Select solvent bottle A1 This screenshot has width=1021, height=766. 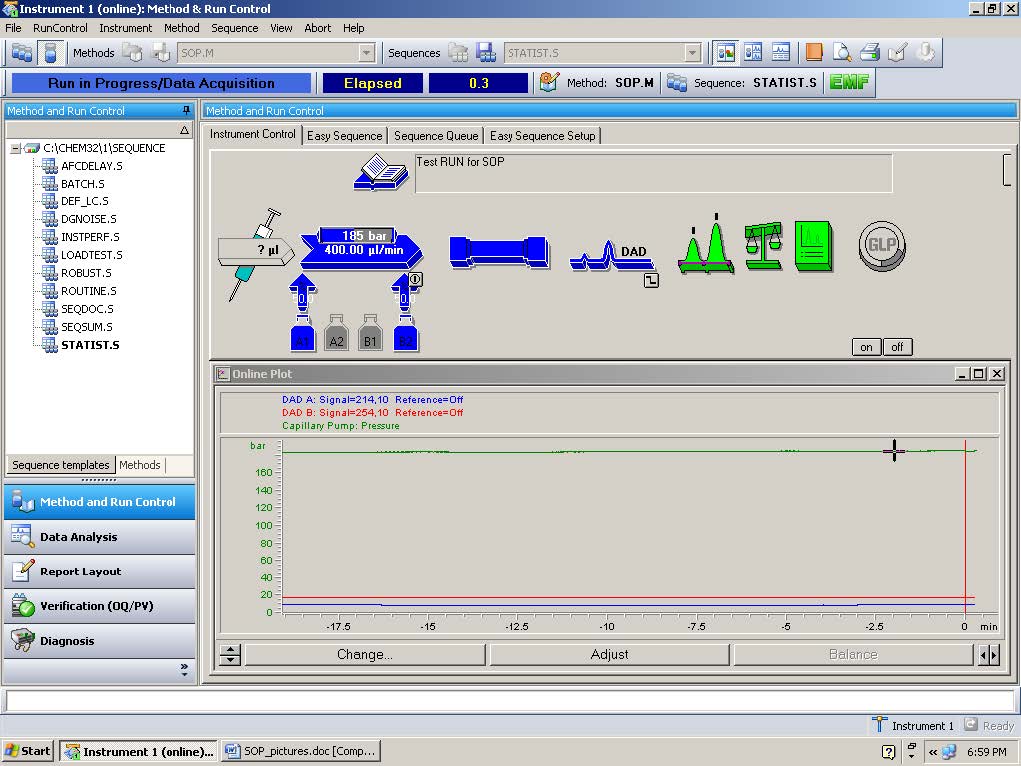click(x=302, y=339)
